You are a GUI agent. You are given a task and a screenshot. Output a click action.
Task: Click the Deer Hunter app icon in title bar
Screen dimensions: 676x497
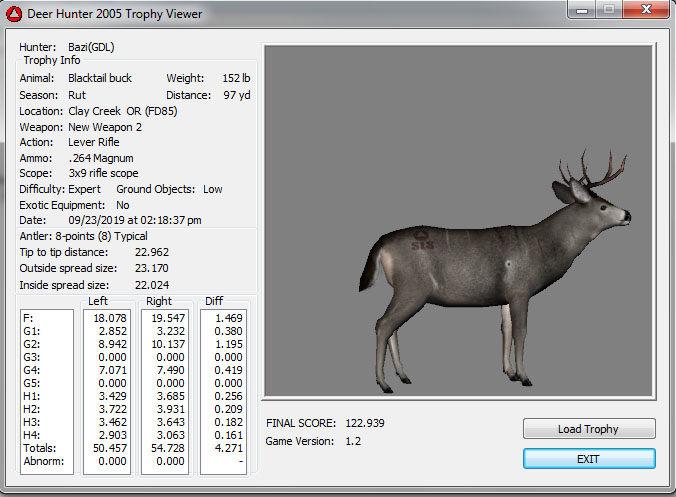point(14,14)
